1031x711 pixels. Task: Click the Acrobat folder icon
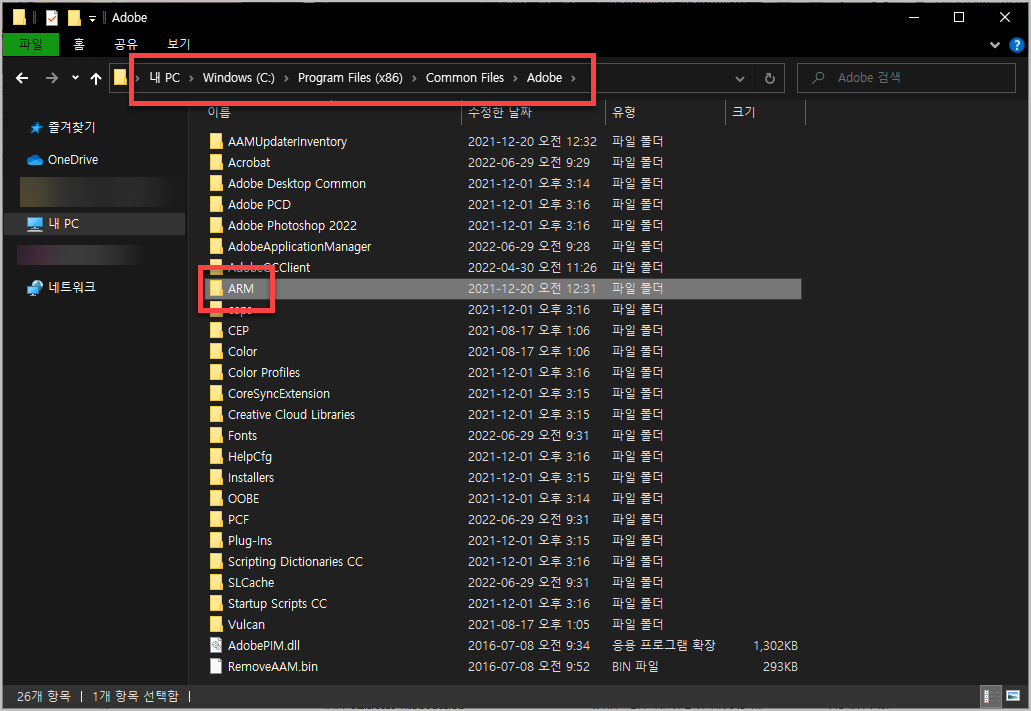[216, 162]
